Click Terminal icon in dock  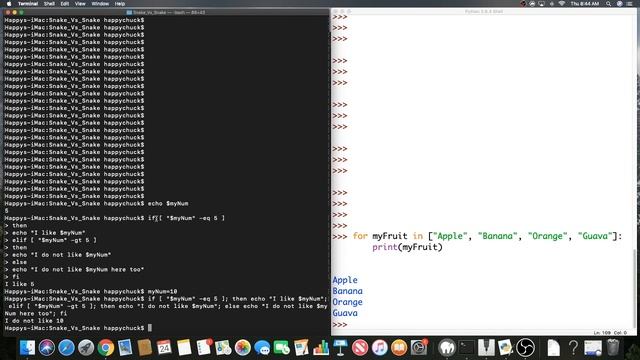[466, 348]
